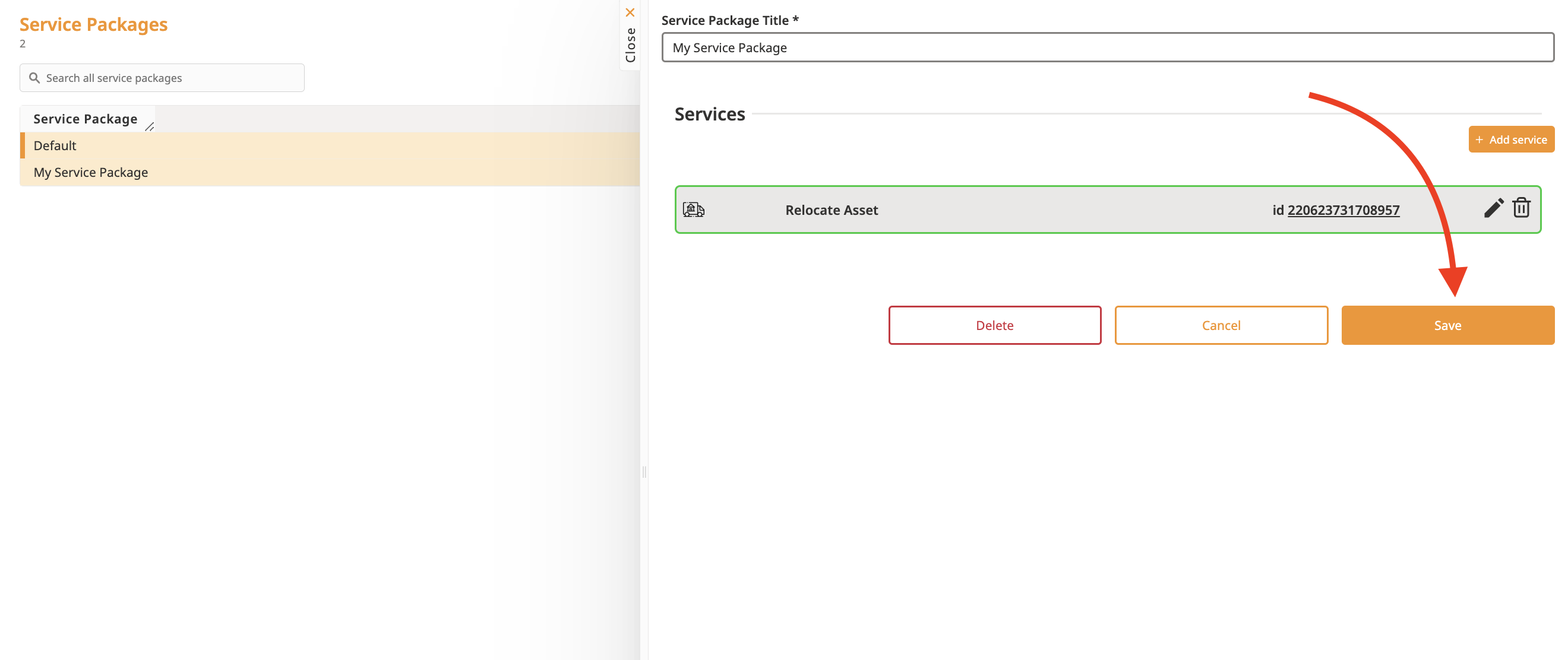Click the vertical Close label
The image size is (1568, 660).
(630, 45)
